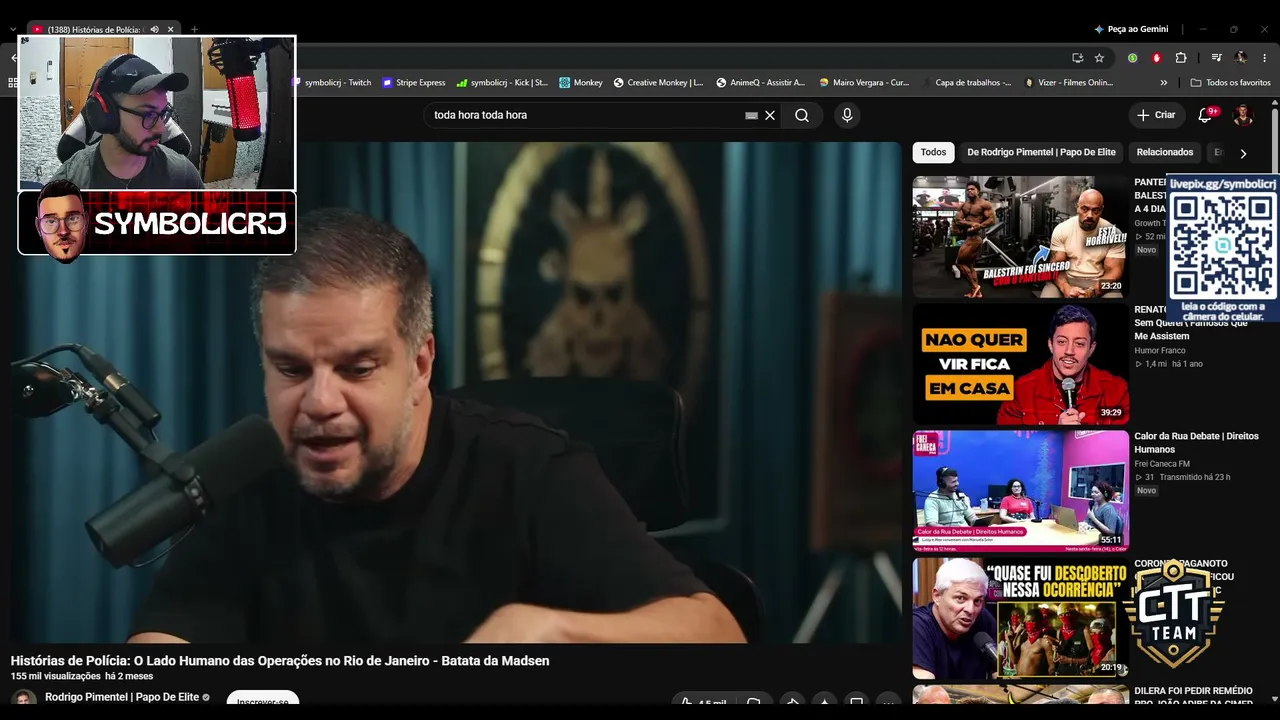Screen dimensions: 1280x720
Task: Select the Relacionados filter chip
Action: click(x=1165, y=152)
